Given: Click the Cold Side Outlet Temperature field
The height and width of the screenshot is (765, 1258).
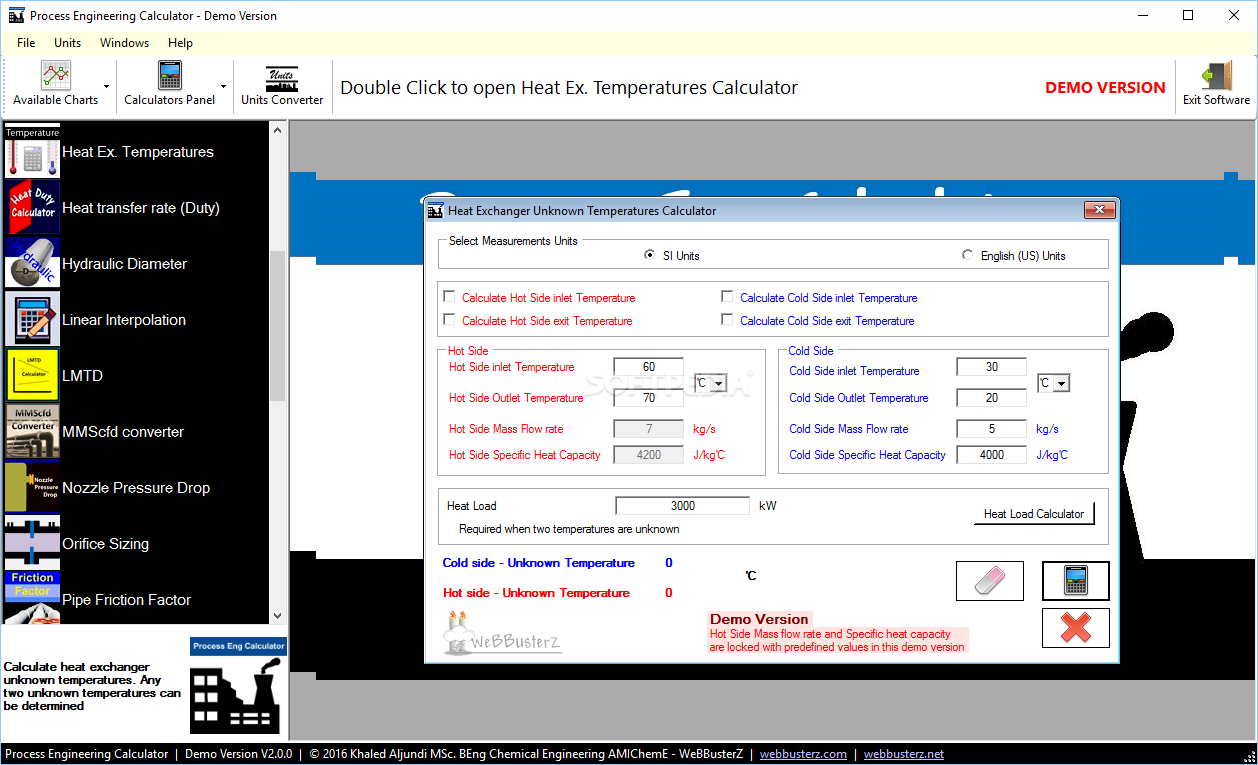Looking at the screenshot, I should coord(991,397).
